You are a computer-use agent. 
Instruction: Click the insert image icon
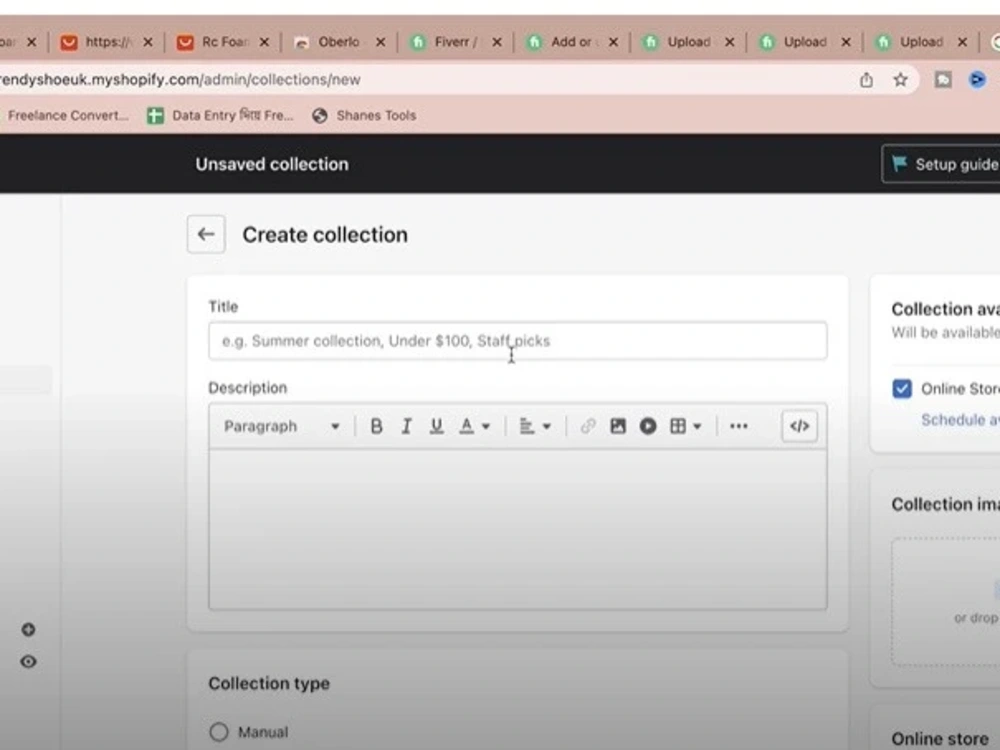click(x=617, y=426)
